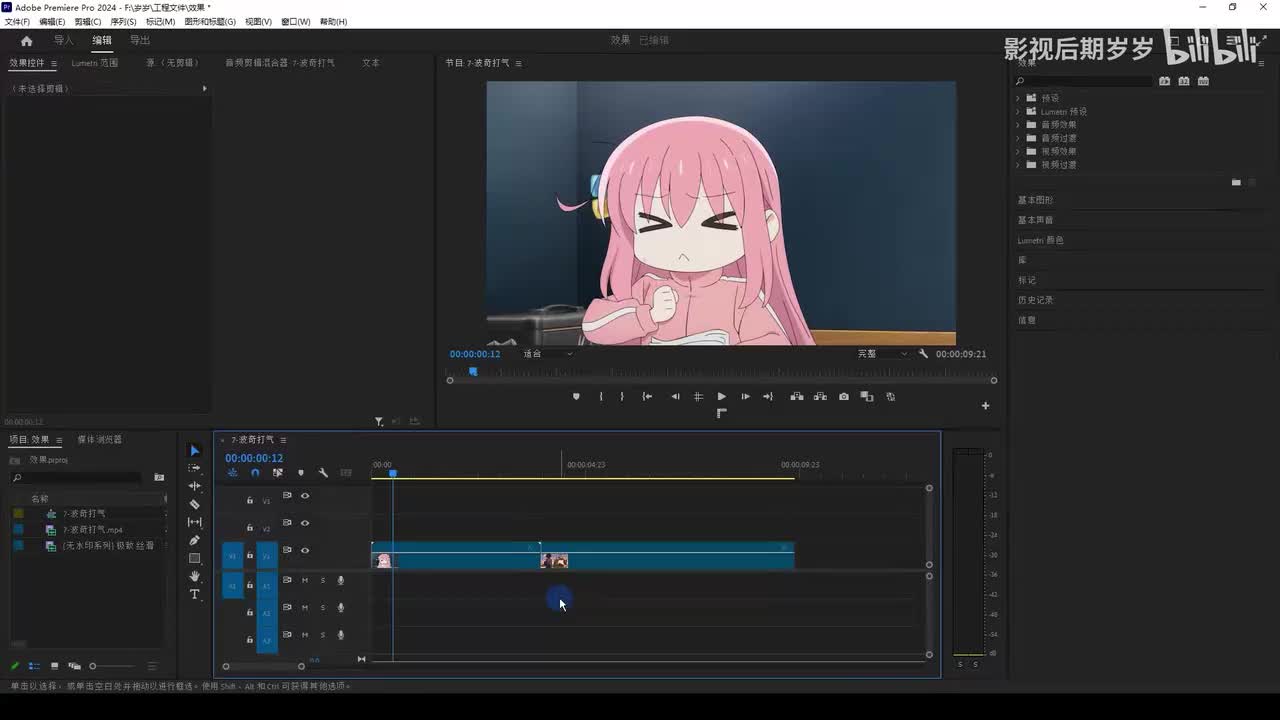Mute audio track A1
The height and width of the screenshot is (720, 1280).
(305, 580)
